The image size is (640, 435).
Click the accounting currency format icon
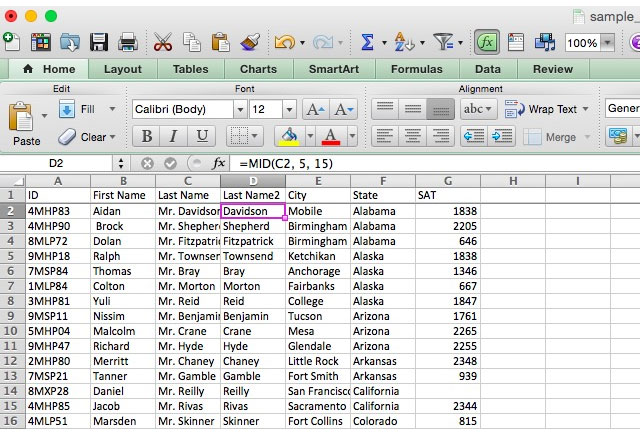(x=618, y=136)
